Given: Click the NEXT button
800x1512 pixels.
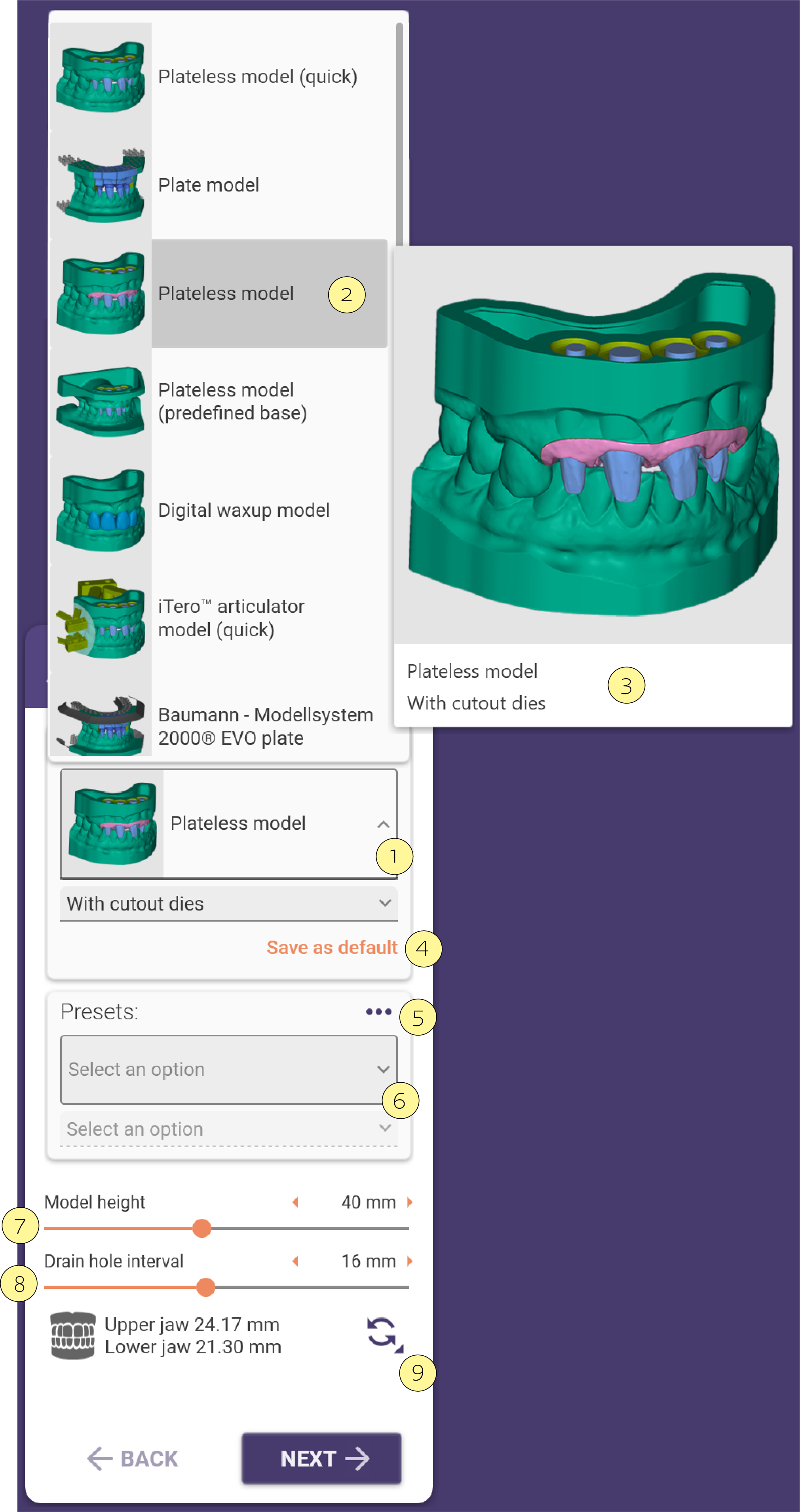Looking at the screenshot, I should (x=322, y=1458).
